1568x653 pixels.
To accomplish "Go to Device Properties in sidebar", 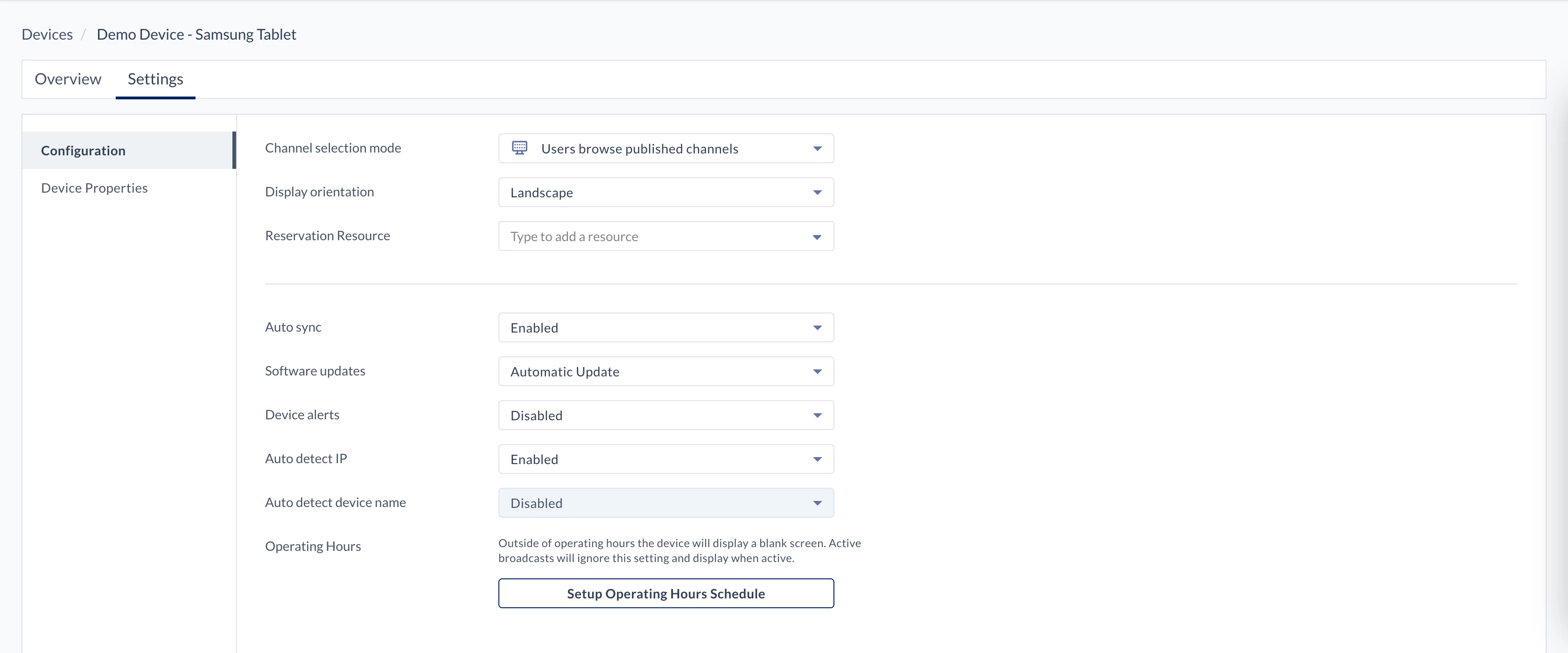I will (x=94, y=188).
